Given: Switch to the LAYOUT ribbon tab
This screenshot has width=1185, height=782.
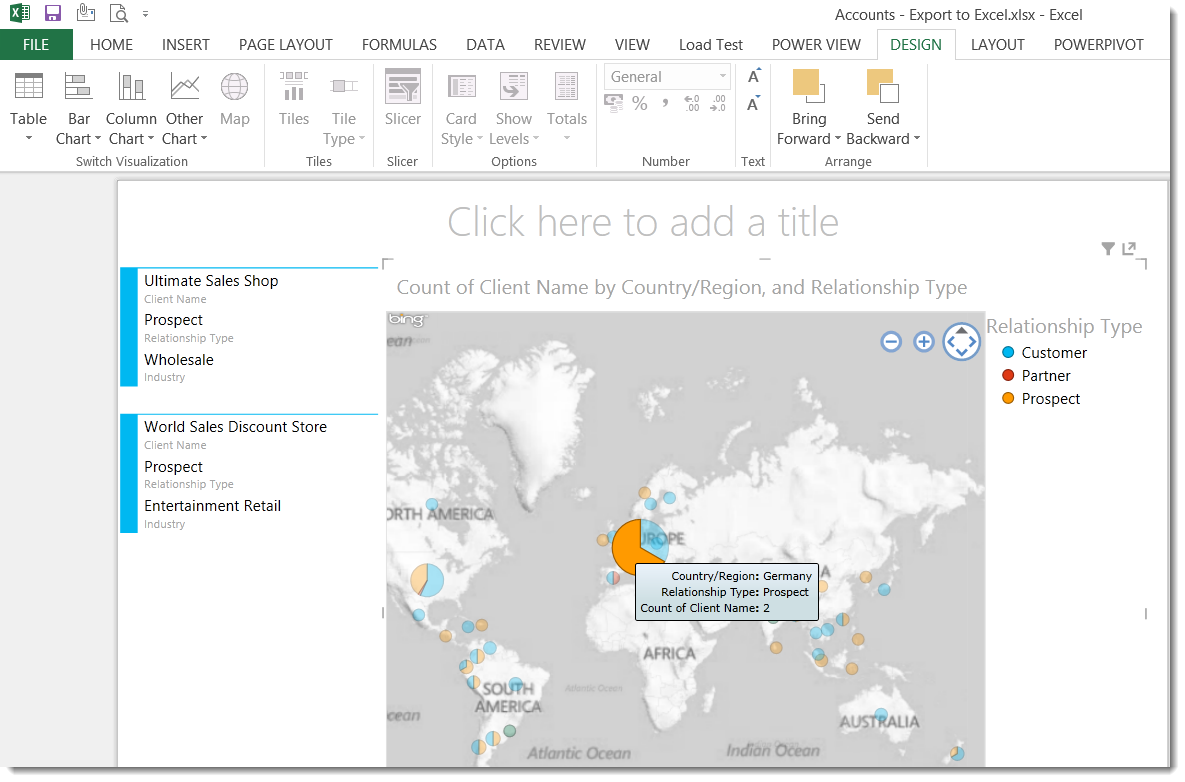Looking at the screenshot, I should point(997,44).
